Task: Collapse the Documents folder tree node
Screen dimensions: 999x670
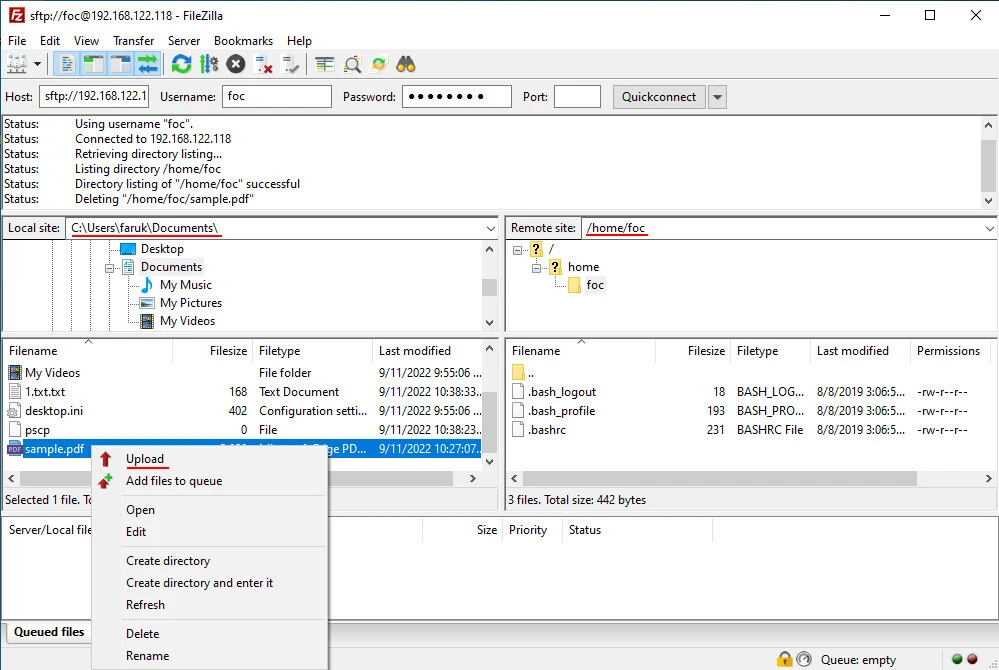Action: tap(111, 267)
